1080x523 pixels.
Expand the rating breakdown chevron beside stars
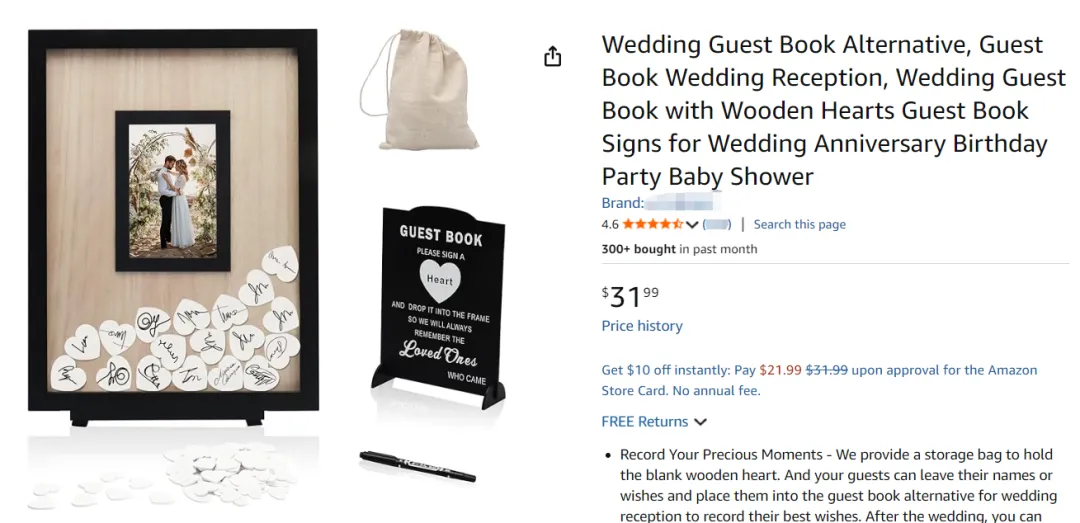click(692, 224)
